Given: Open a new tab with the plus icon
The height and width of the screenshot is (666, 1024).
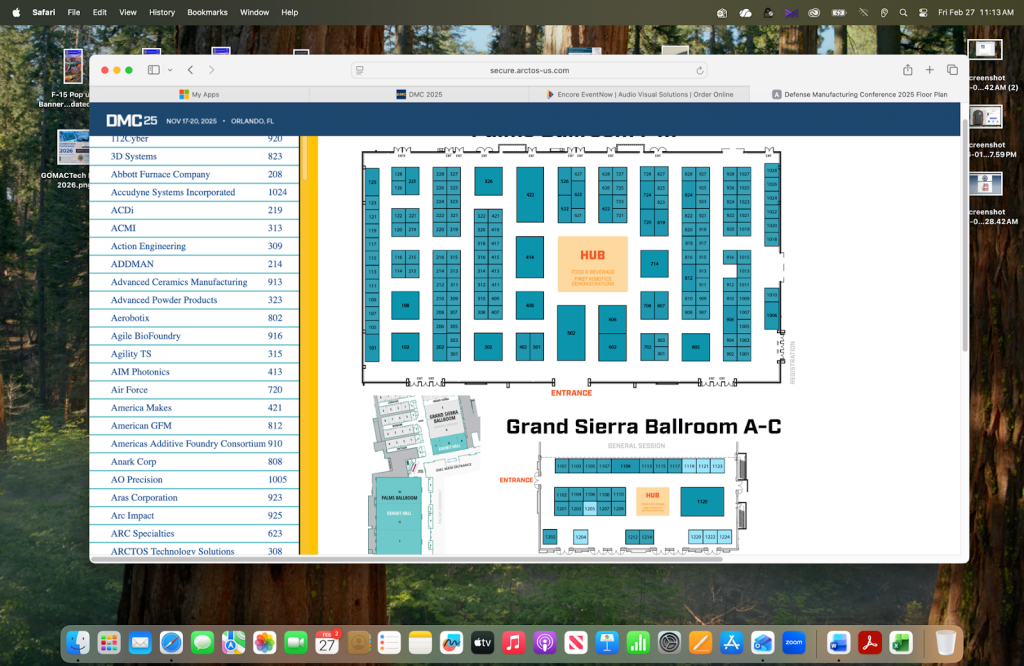Looking at the screenshot, I should [x=930, y=70].
